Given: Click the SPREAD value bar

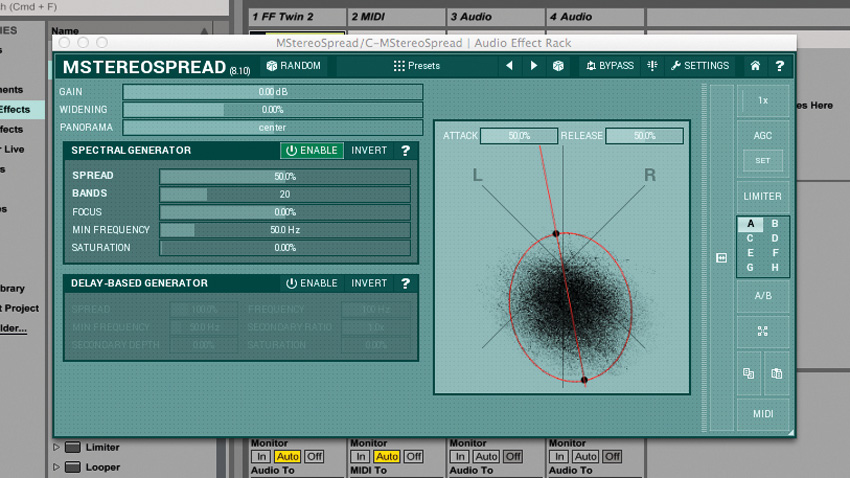Looking at the screenshot, I should [x=285, y=176].
